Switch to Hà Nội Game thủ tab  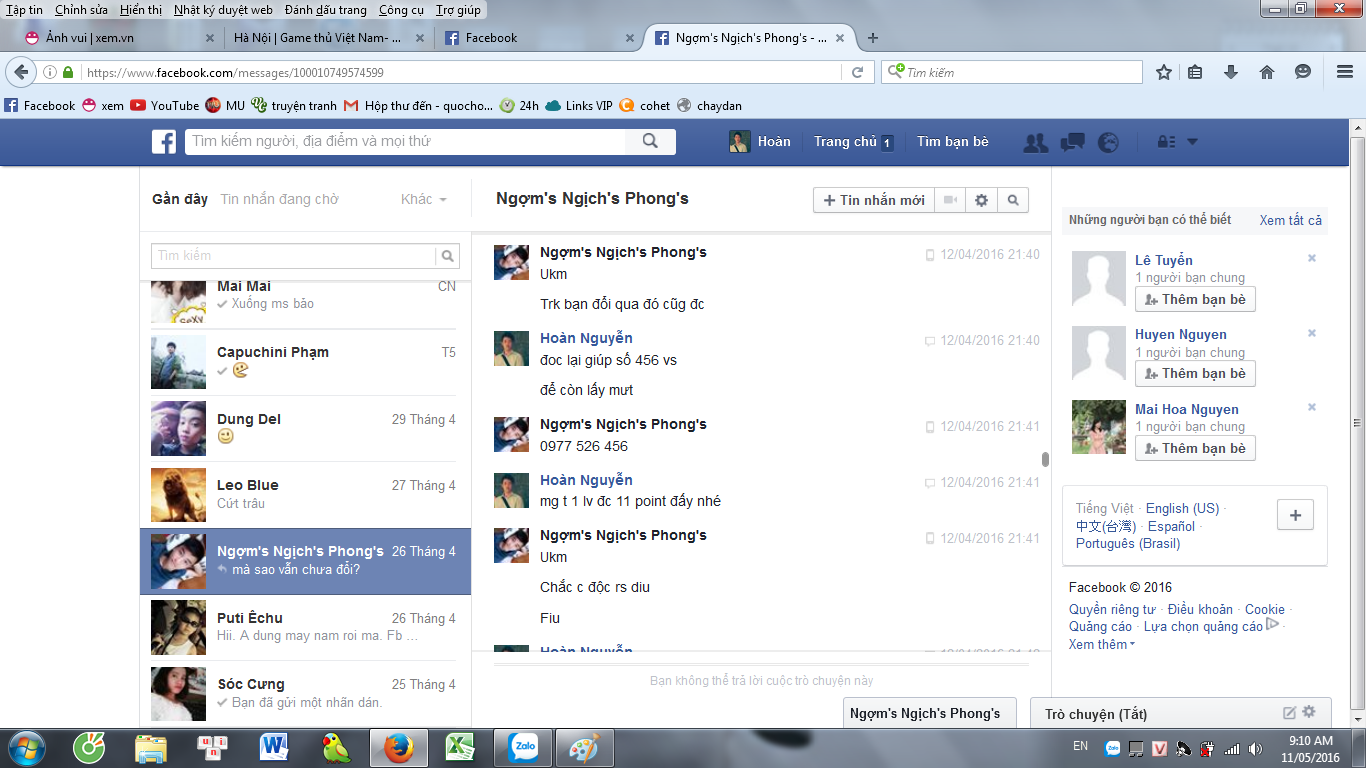pyautogui.click(x=326, y=38)
